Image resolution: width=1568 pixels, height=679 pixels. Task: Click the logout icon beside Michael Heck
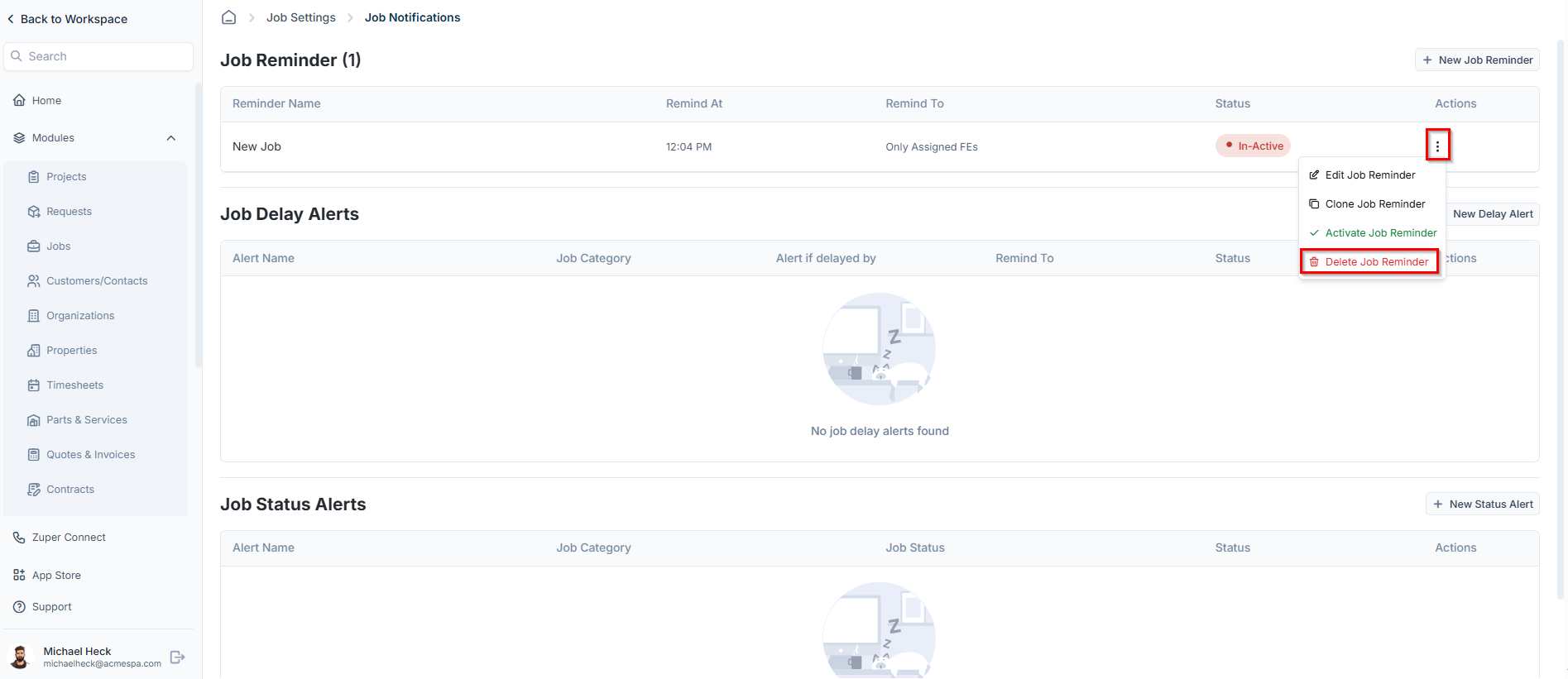(x=177, y=657)
